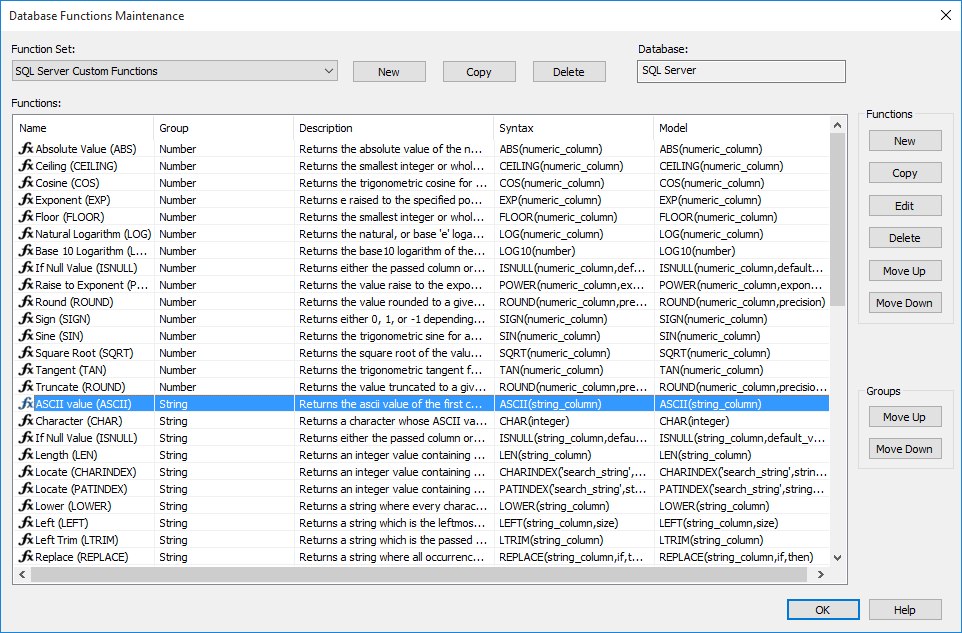Select the fx icon for Length (LEN)
This screenshot has height=633, width=962.
click(x=26, y=455)
